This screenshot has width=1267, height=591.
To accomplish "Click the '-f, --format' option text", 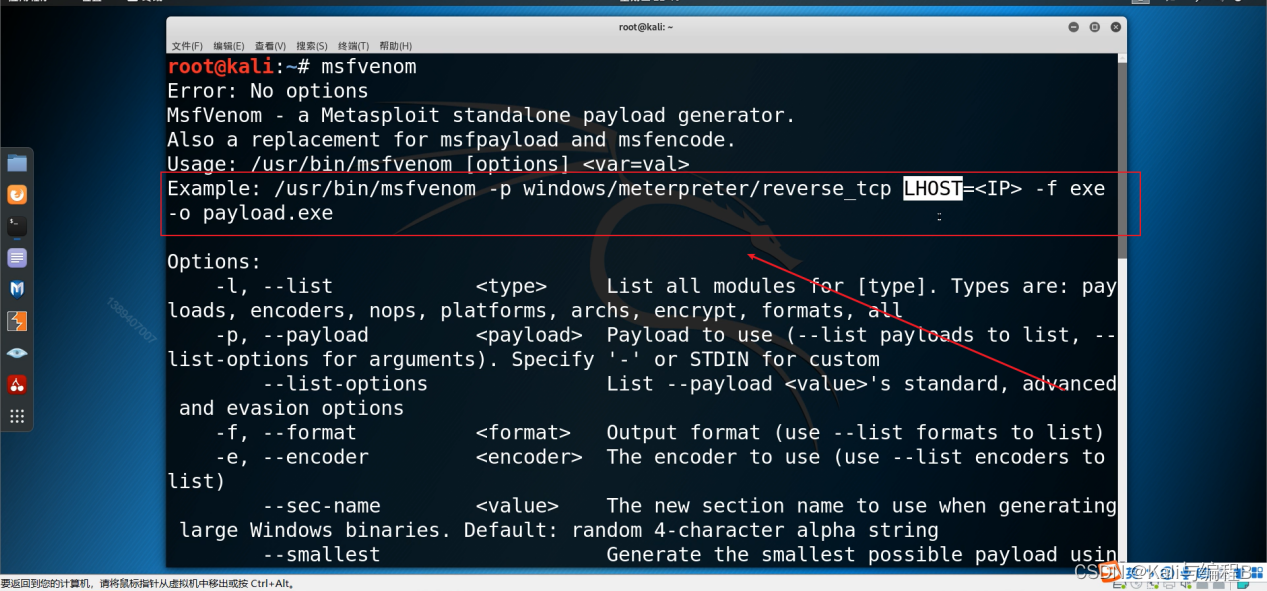I will tap(286, 433).
